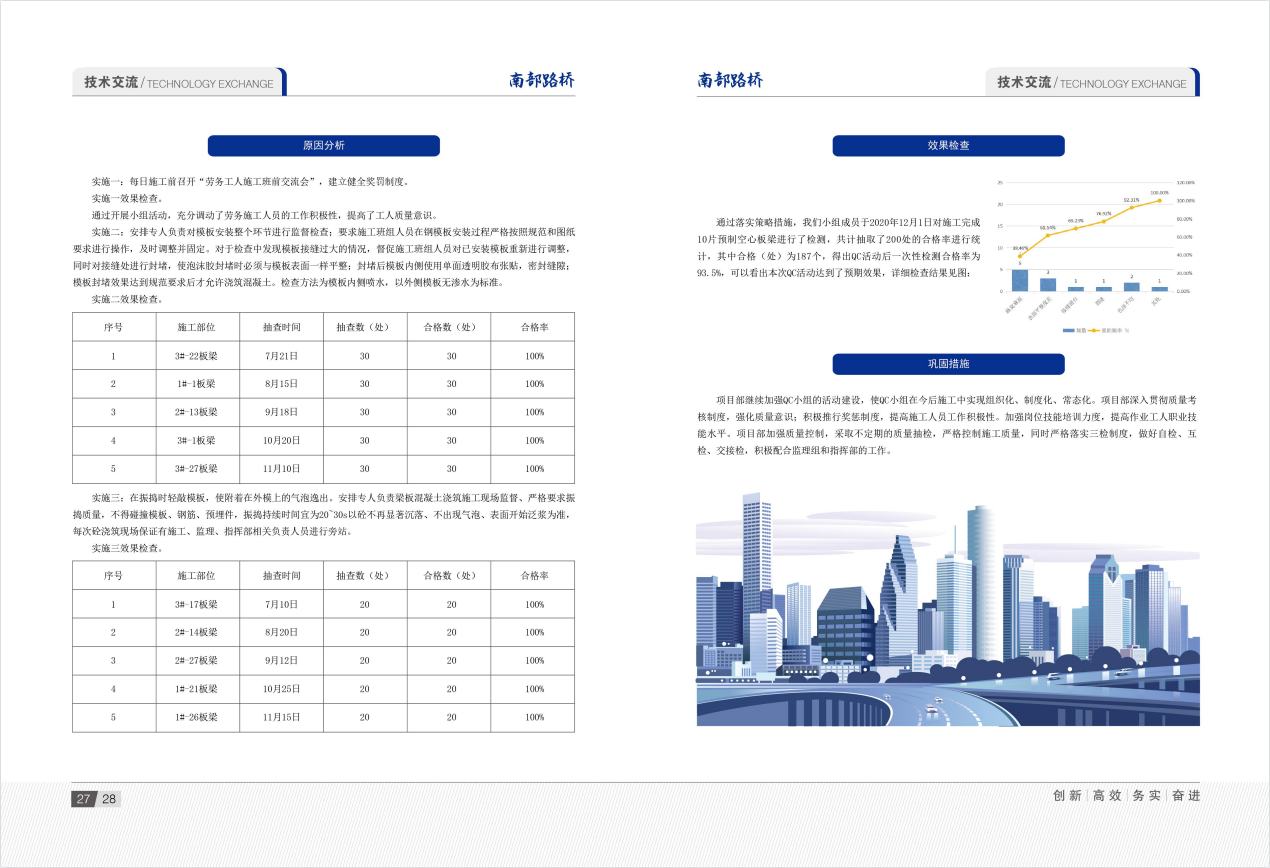
Task: Click the 92.31% data point on line
Action: coord(1132,207)
